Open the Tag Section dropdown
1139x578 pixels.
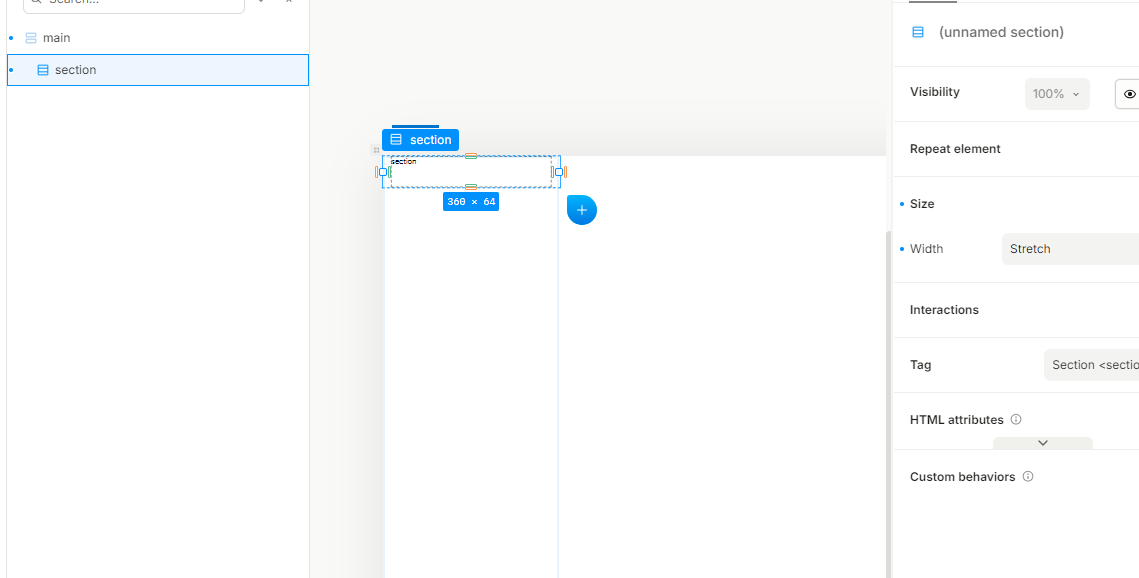(x=1092, y=365)
